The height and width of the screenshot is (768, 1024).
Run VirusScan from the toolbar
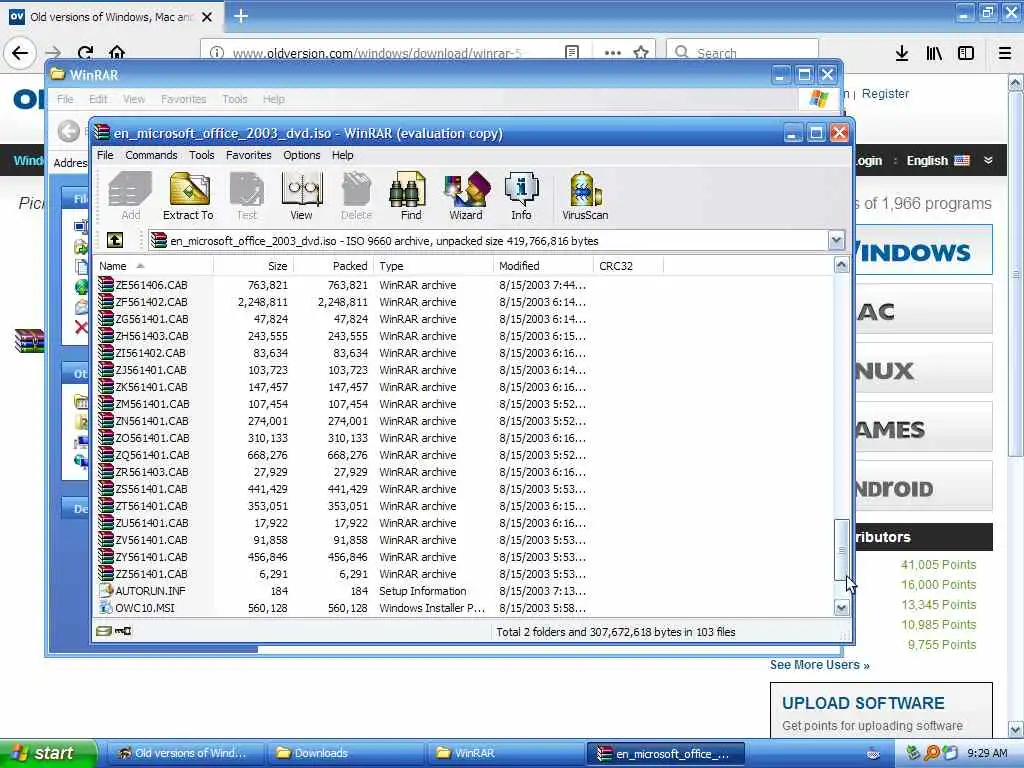click(x=585, y=195)
